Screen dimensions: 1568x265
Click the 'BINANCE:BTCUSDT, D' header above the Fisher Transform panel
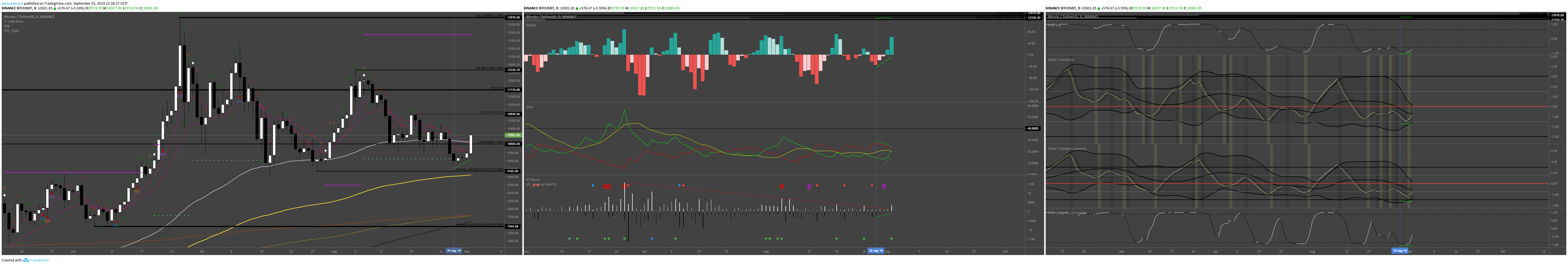pyautogui.click(x=1063, y=9)
